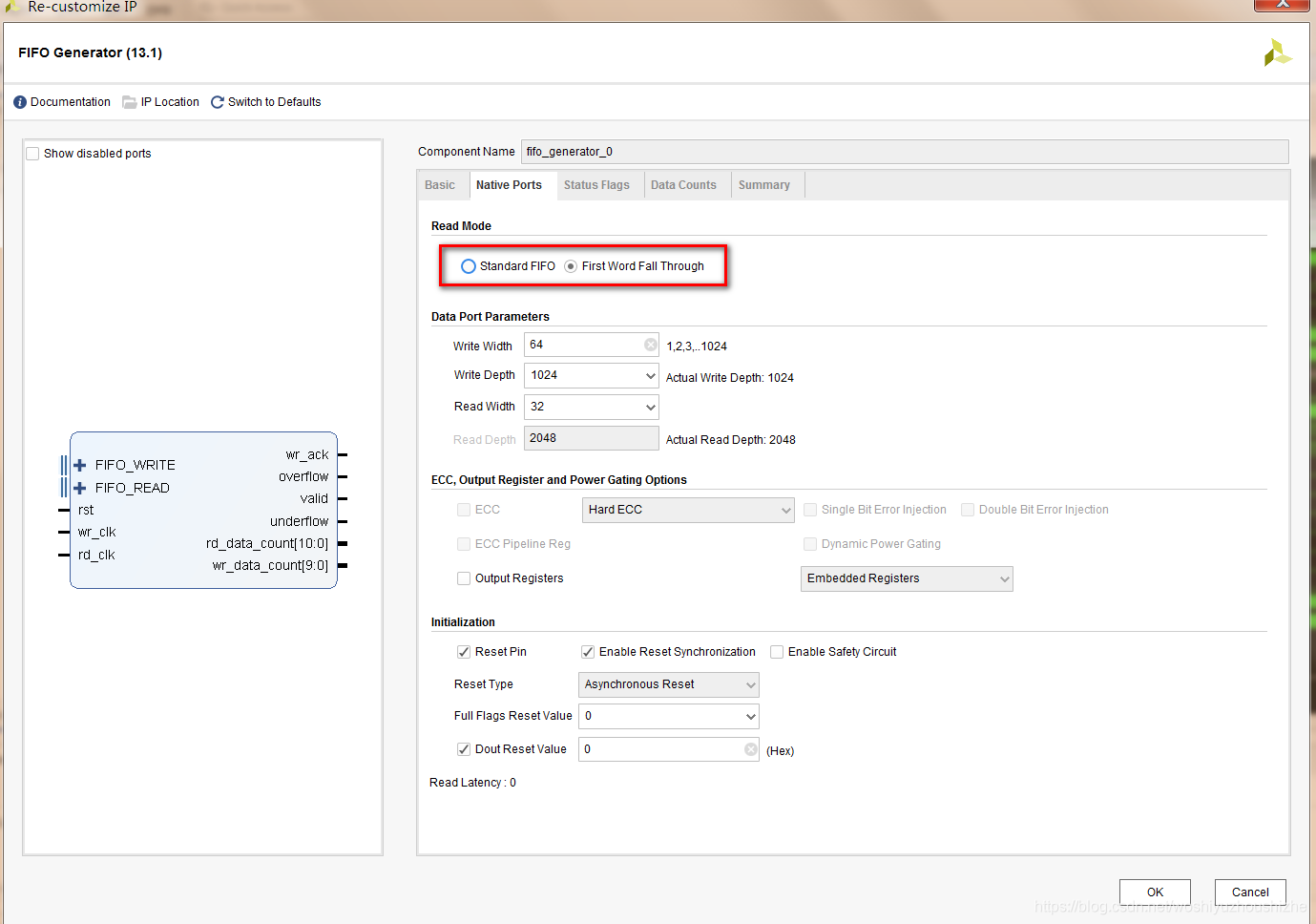Screen dimensions: 1316x924
Task: Click the IP Location folder icon
Action: pos(130,102)
